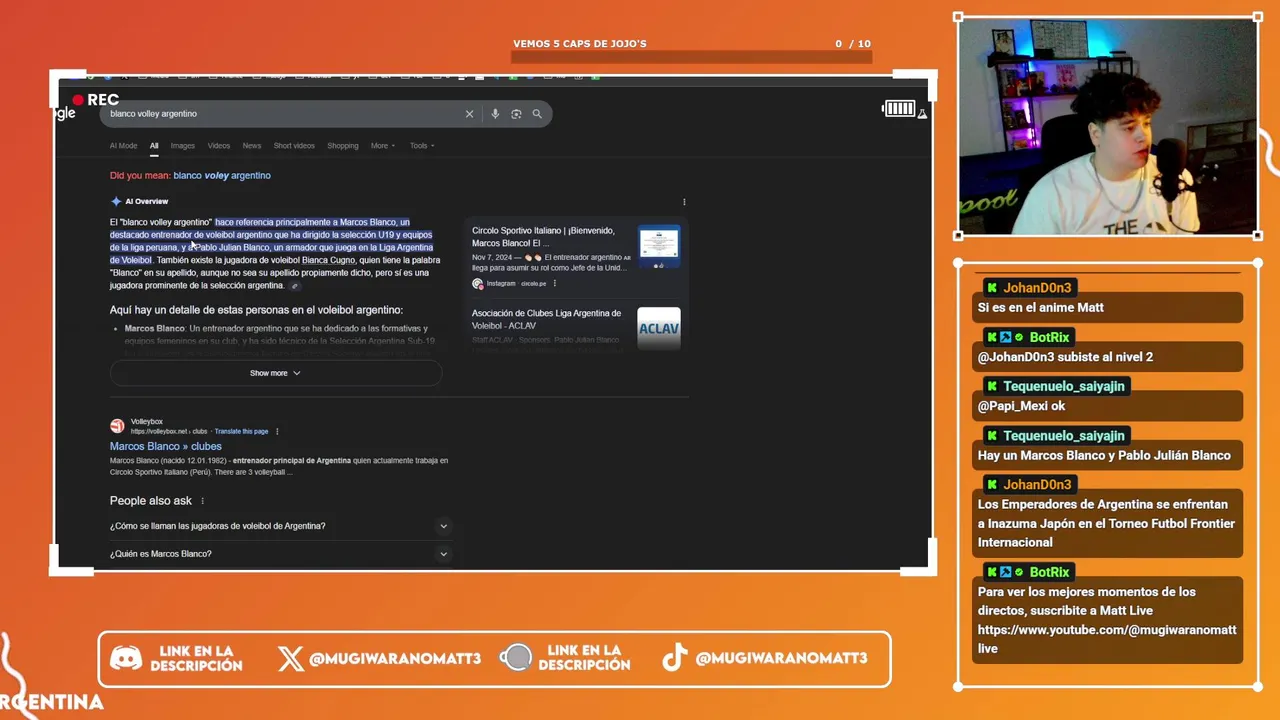Click the stream webcam feed
The image size is (1280, 720).
point(1108,127)
